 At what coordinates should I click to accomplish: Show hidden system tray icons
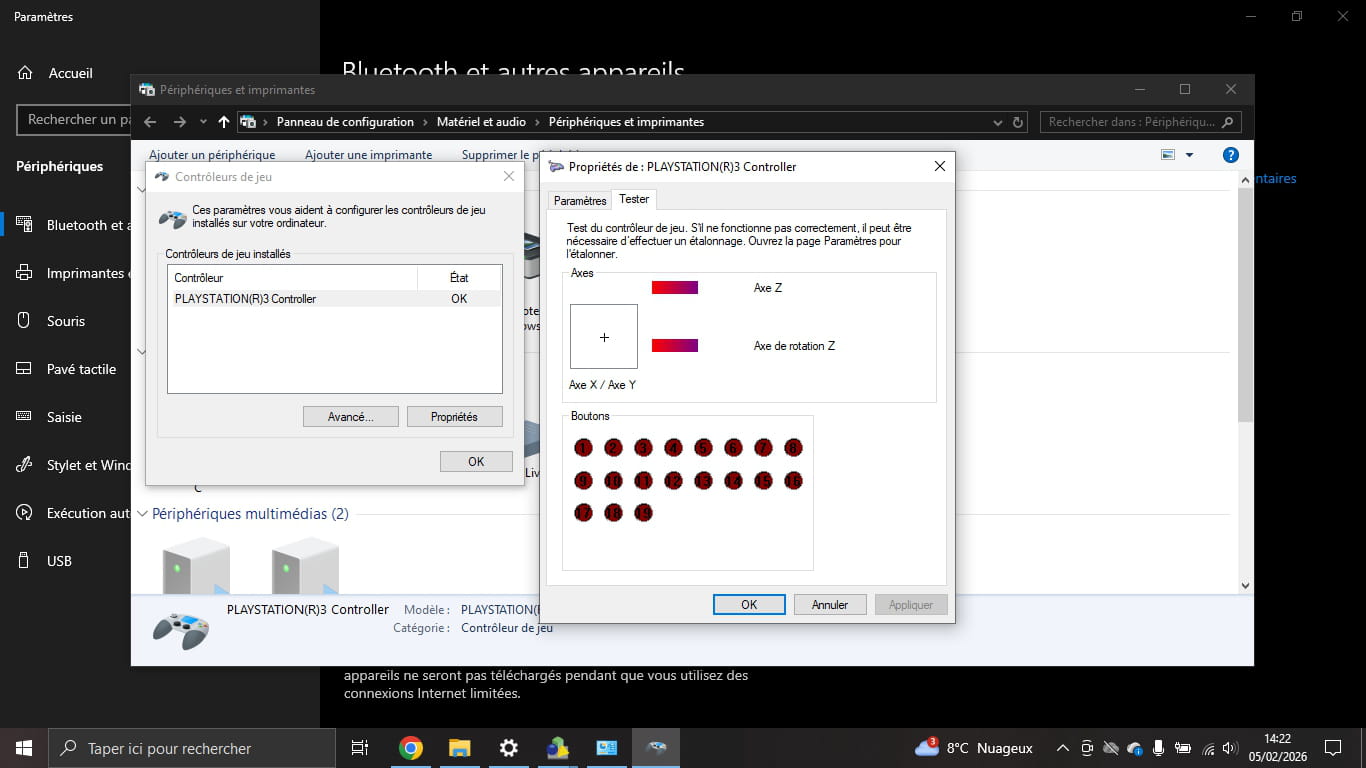pos(1062,748)
